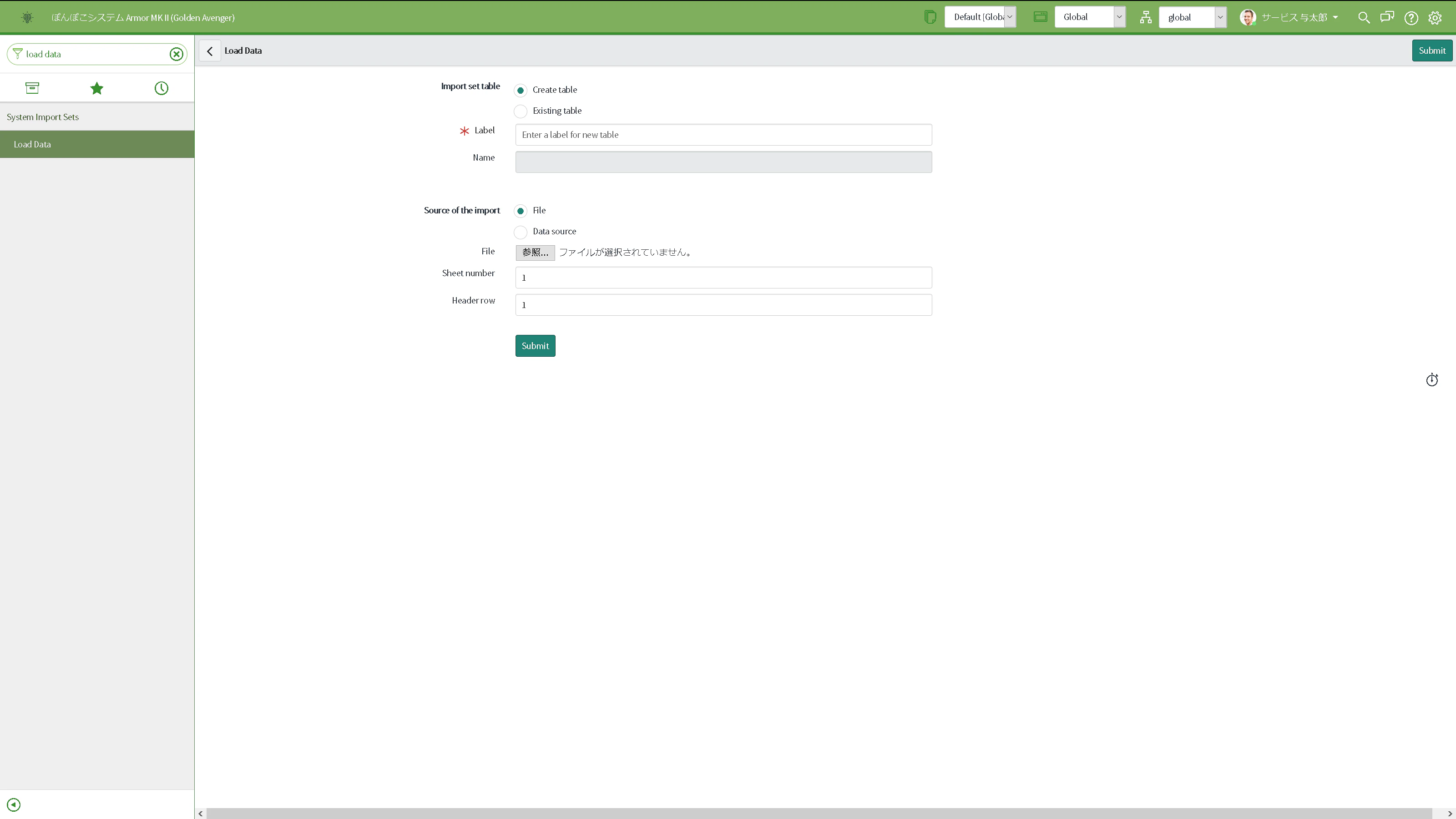Open the help question mark icon
Screen dimensions: 1456x819
[x=1411, y=18]
